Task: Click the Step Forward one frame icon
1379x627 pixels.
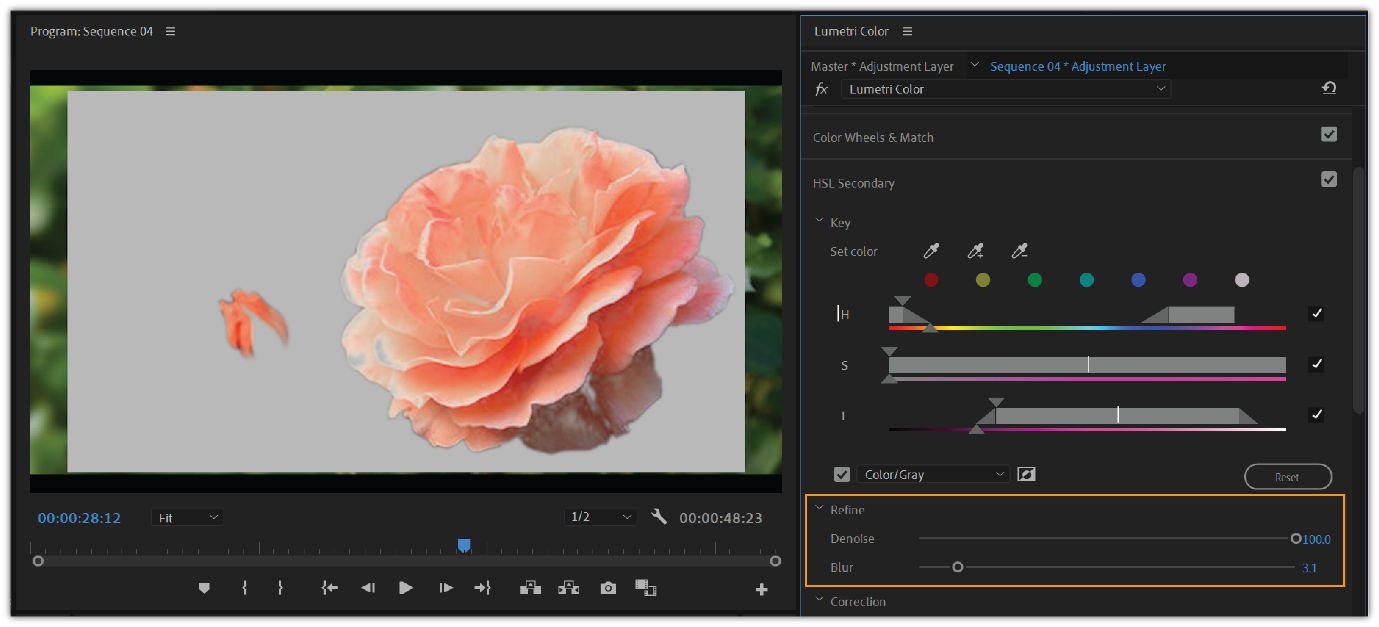Action: (444, 588)
